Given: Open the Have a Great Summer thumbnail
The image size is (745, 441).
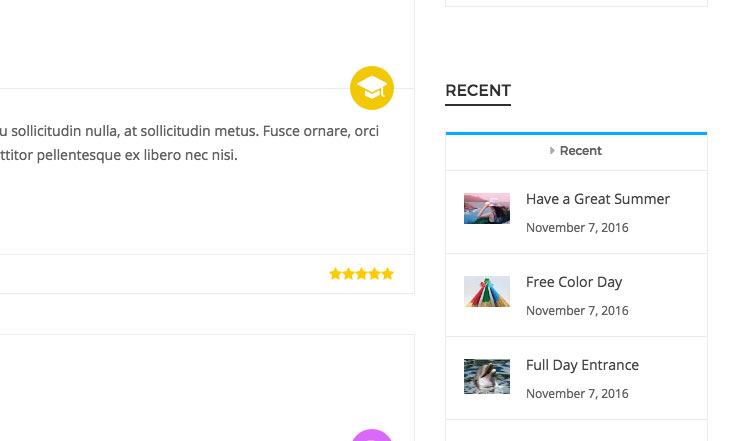Looking at the screenshot, I should tap(487, 208).
